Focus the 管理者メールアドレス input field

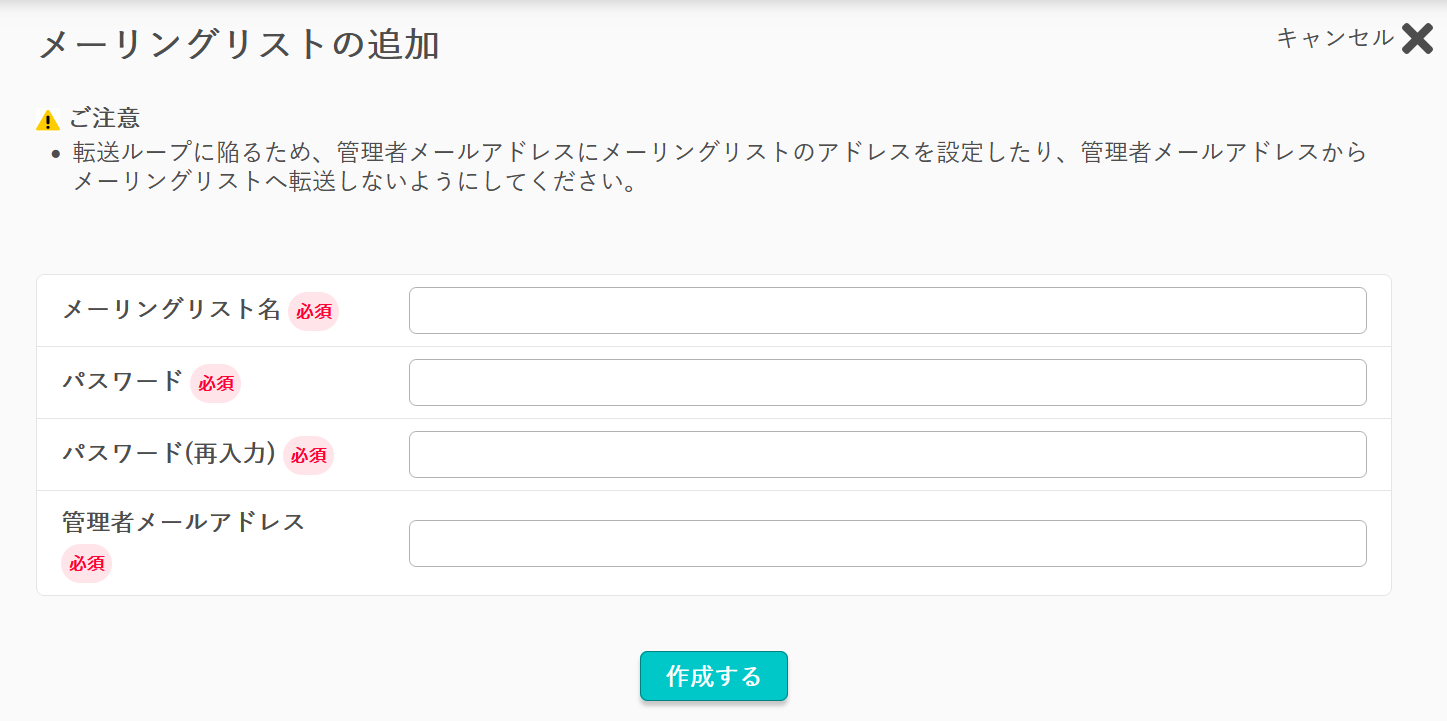(x=887, y=543)
